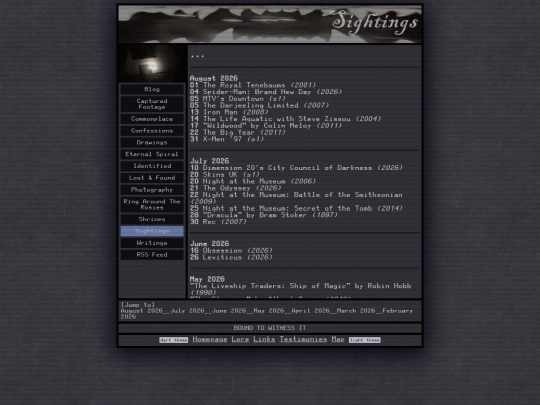Jump to June 2026 entries
The height and width of the screenshot is (405, 540).
(229, 311)
